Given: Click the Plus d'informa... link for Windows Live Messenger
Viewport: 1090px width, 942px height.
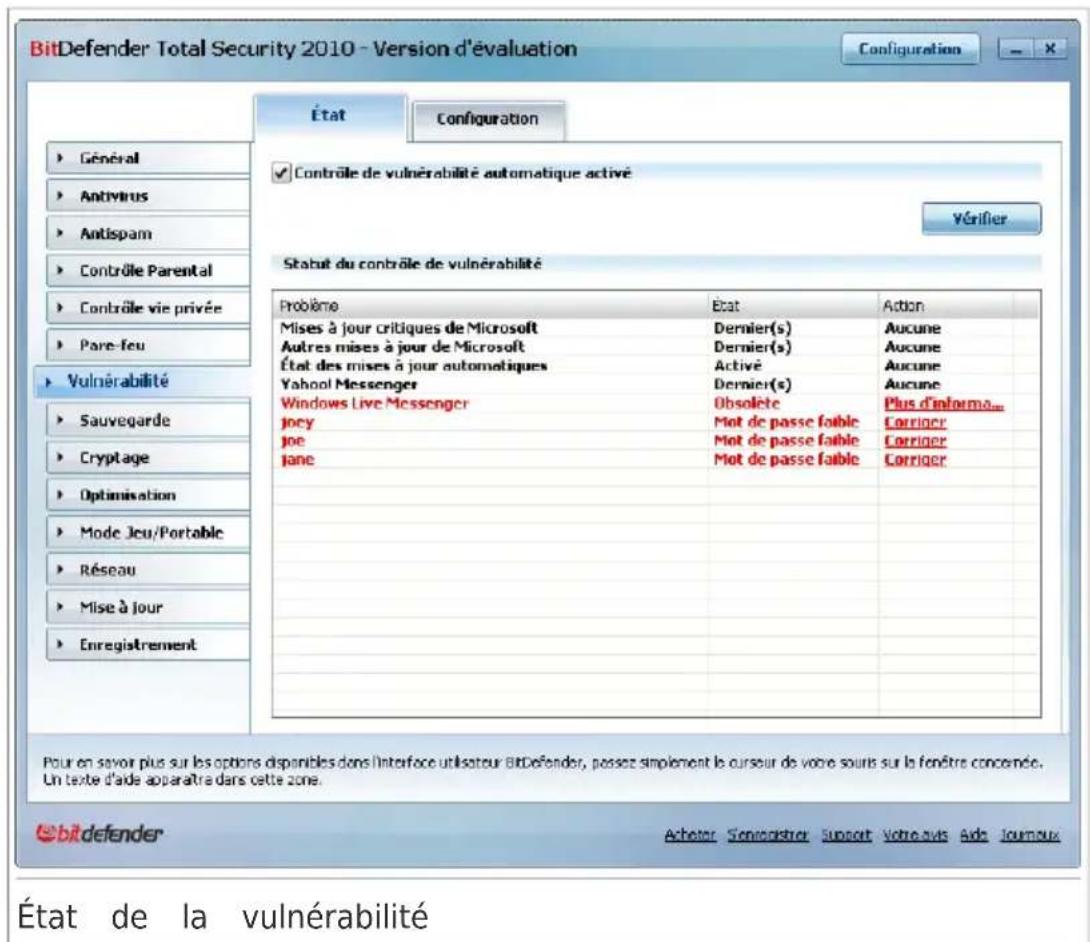Looking at the screenshot, I should point(943,403).
